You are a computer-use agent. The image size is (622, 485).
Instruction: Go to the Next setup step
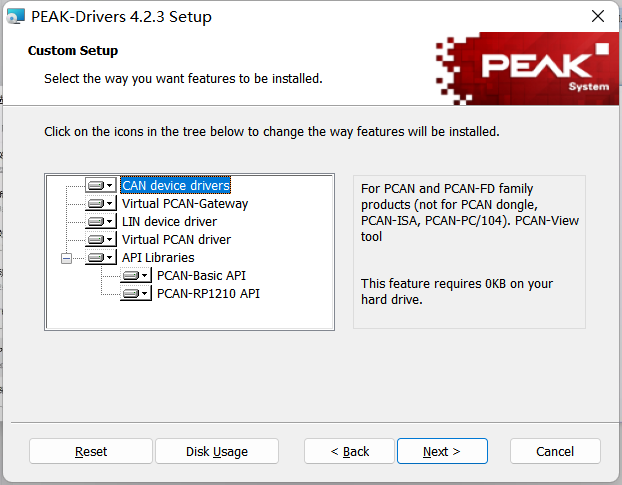[441, 451]
